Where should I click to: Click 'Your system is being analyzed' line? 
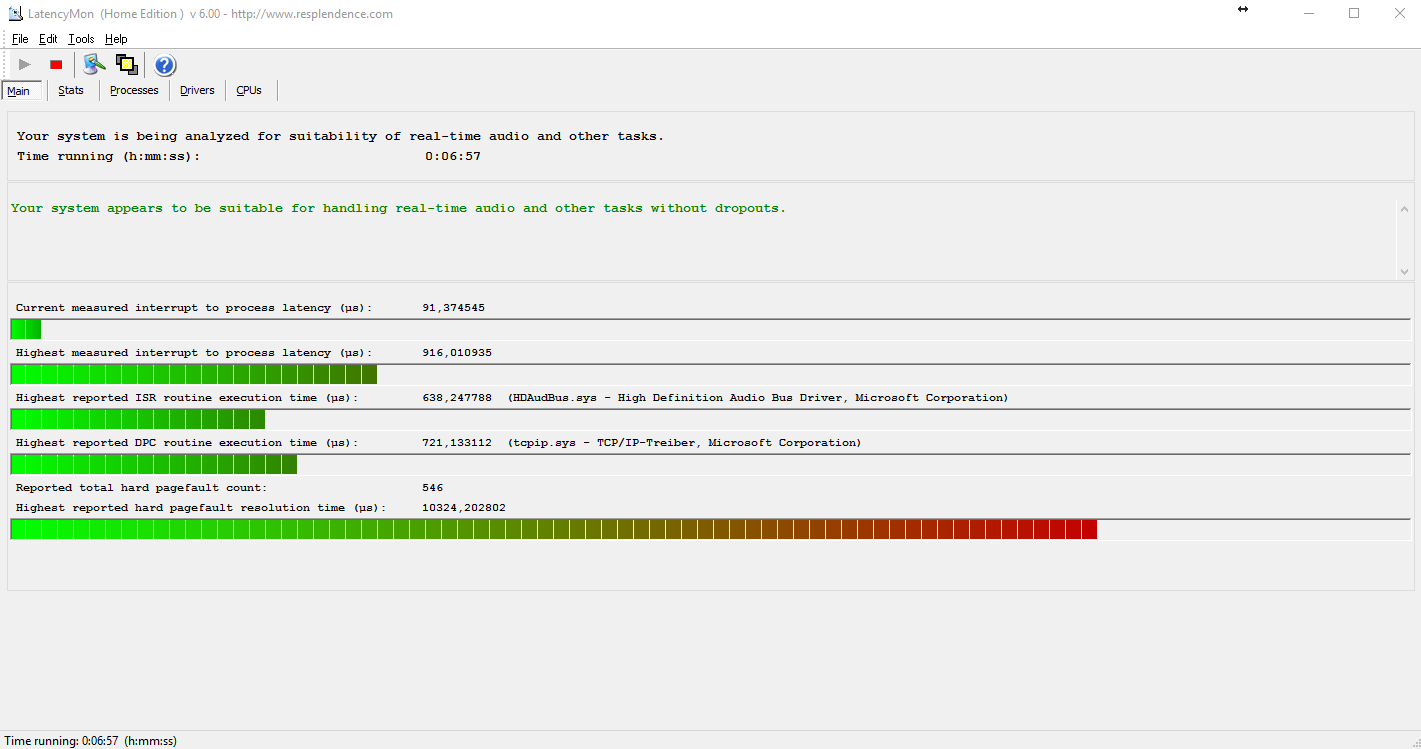point(340,136)
